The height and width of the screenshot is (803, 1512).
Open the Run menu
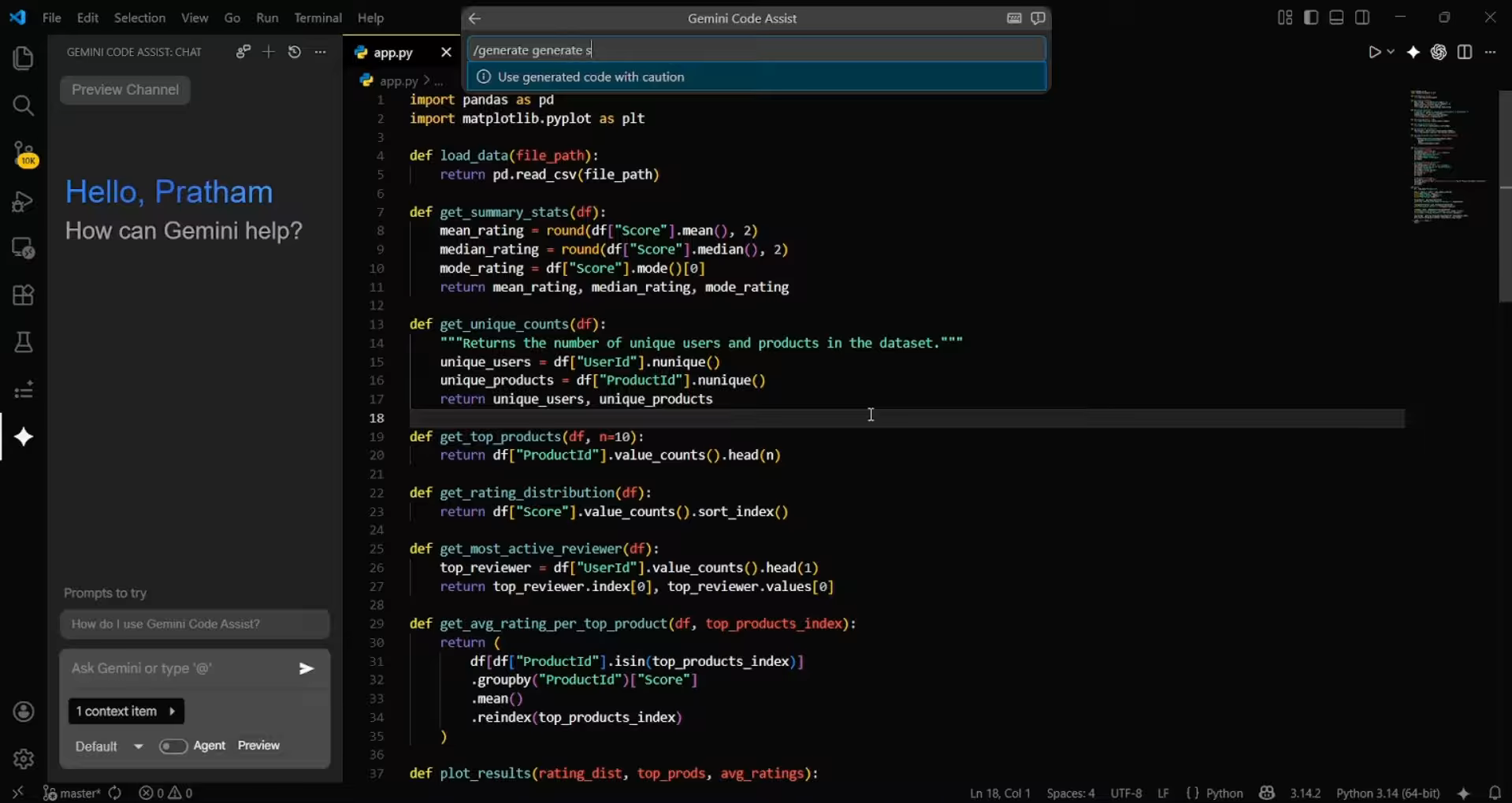267,17
